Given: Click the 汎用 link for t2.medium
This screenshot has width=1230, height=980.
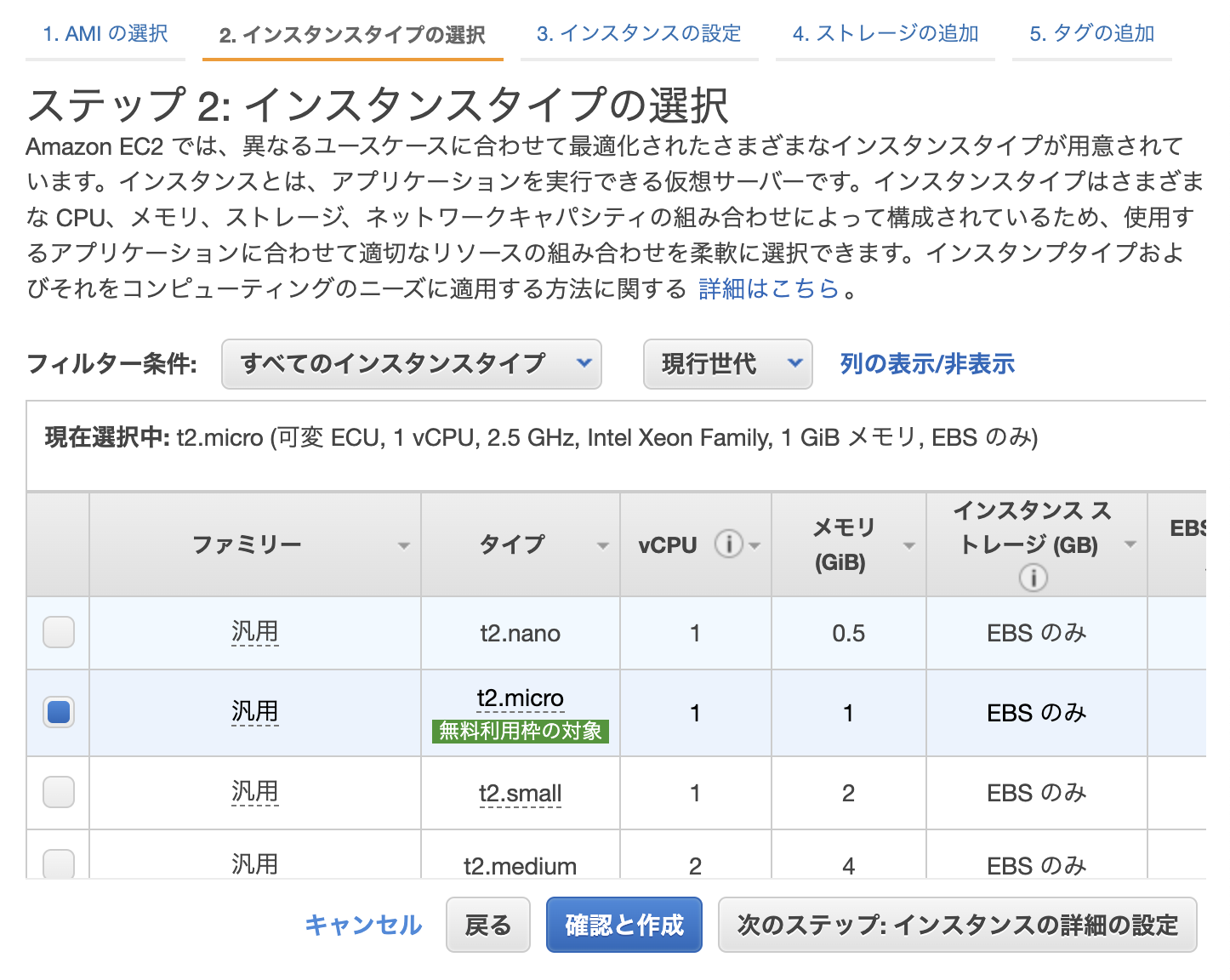Looking at the screenshot, I should 254,865.
